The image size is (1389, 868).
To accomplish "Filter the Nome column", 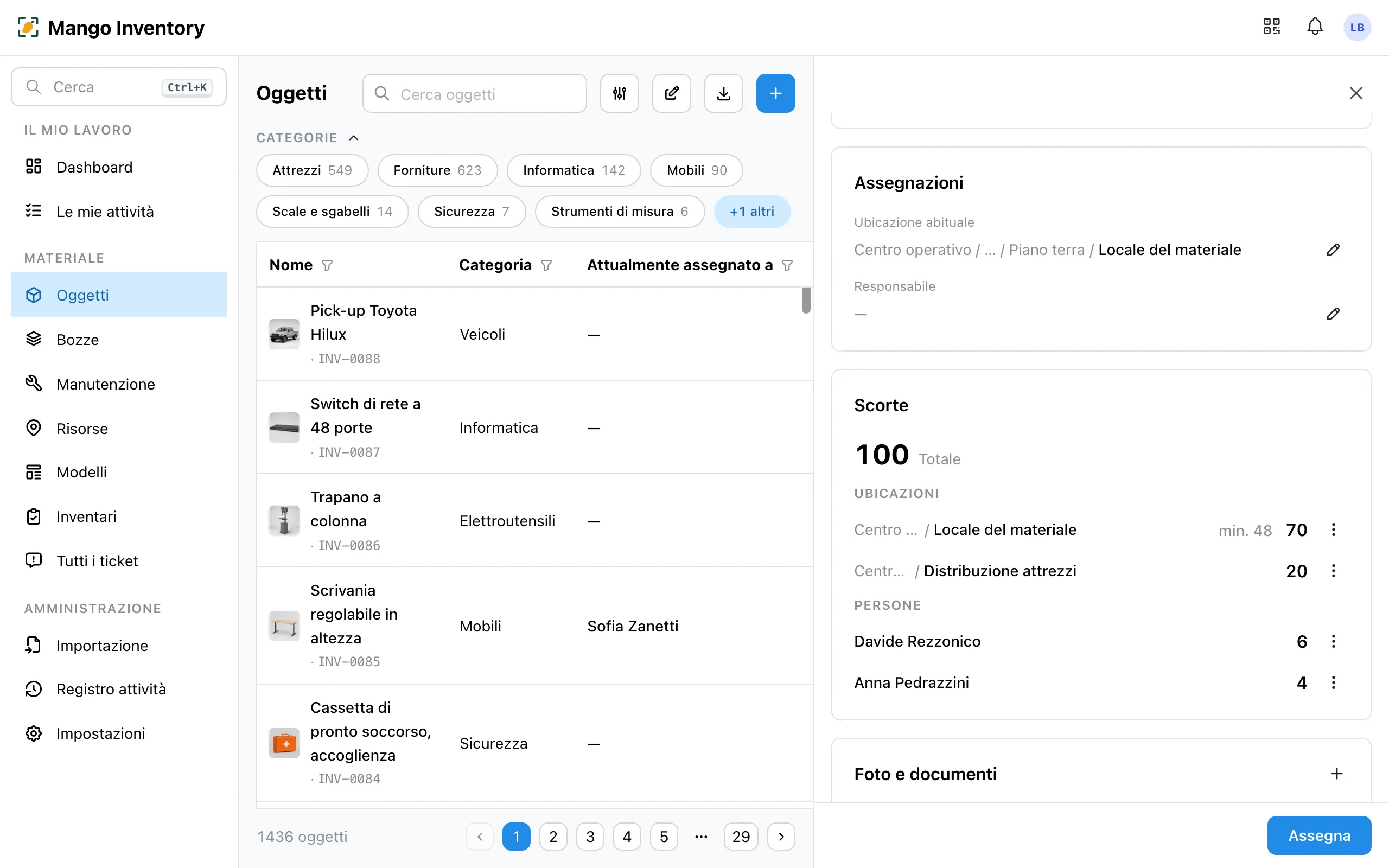I will pyautogui.click(x=327, y=265).
